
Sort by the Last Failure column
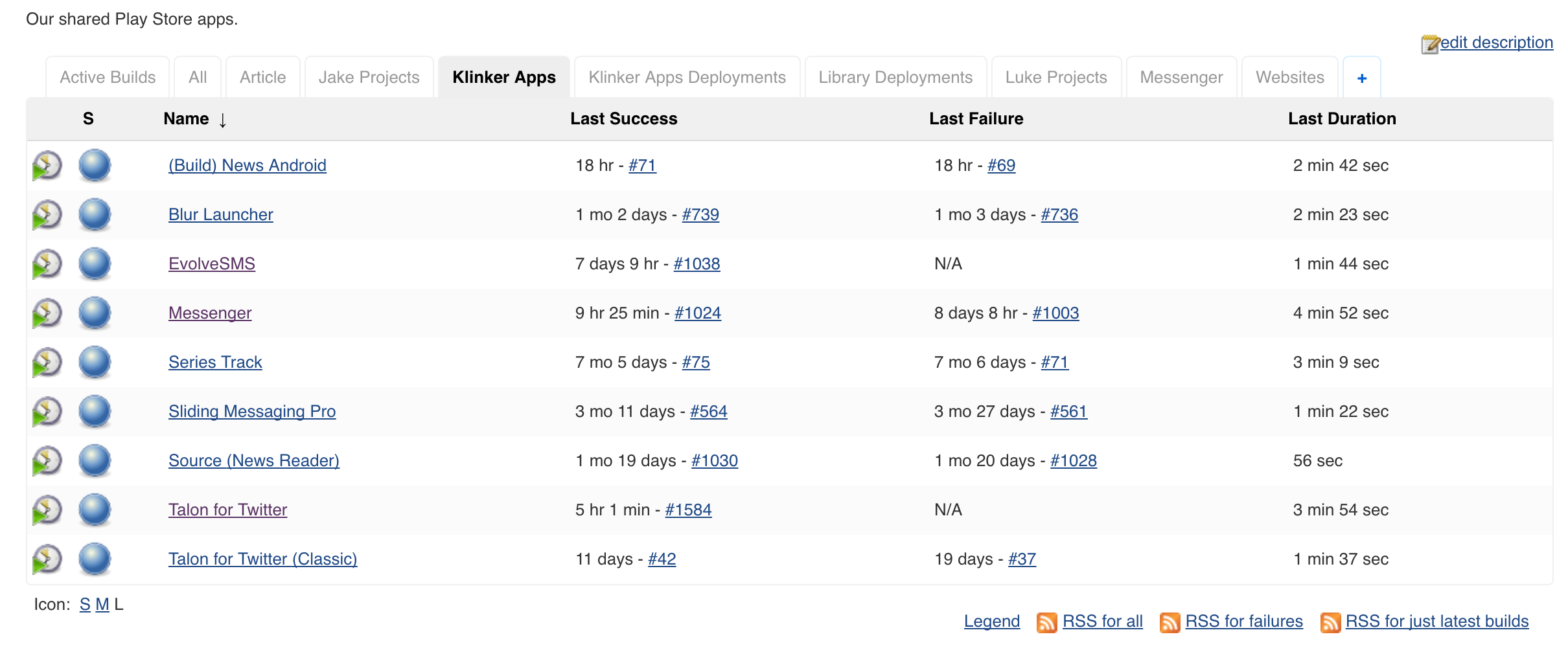pyautogui.click(x=976, y=118)
